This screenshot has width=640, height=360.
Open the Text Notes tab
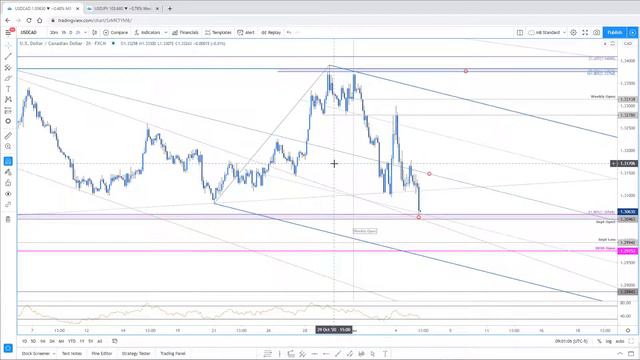[72, 353]
